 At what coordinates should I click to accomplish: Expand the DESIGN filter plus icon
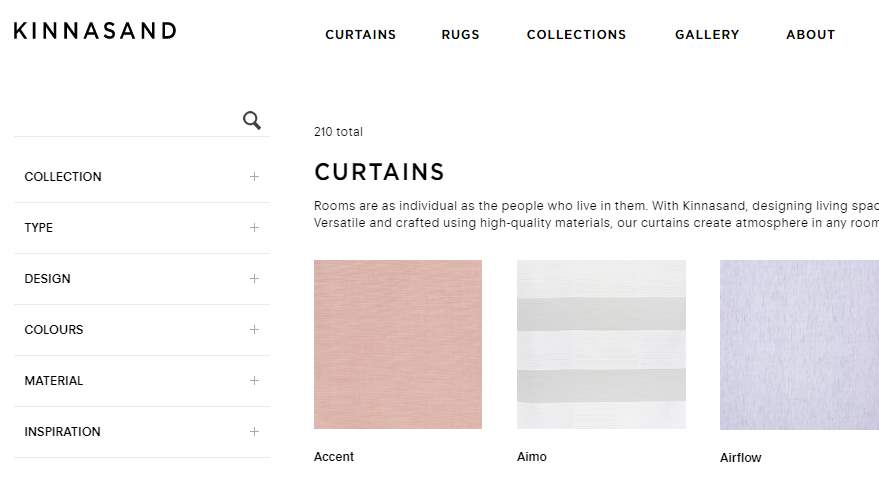(254, 279)
